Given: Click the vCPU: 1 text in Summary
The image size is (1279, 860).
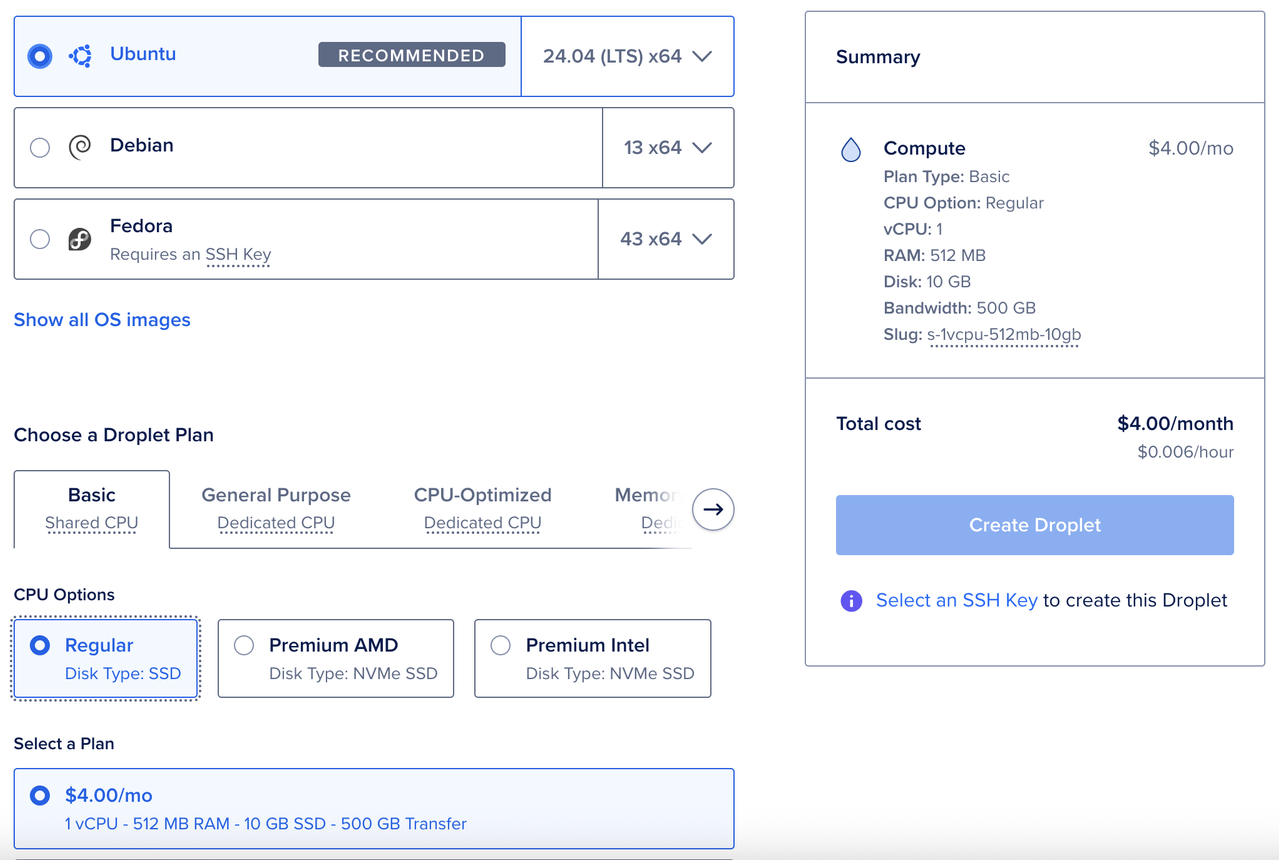Looking at the screenshot, I should click(913, 229).
